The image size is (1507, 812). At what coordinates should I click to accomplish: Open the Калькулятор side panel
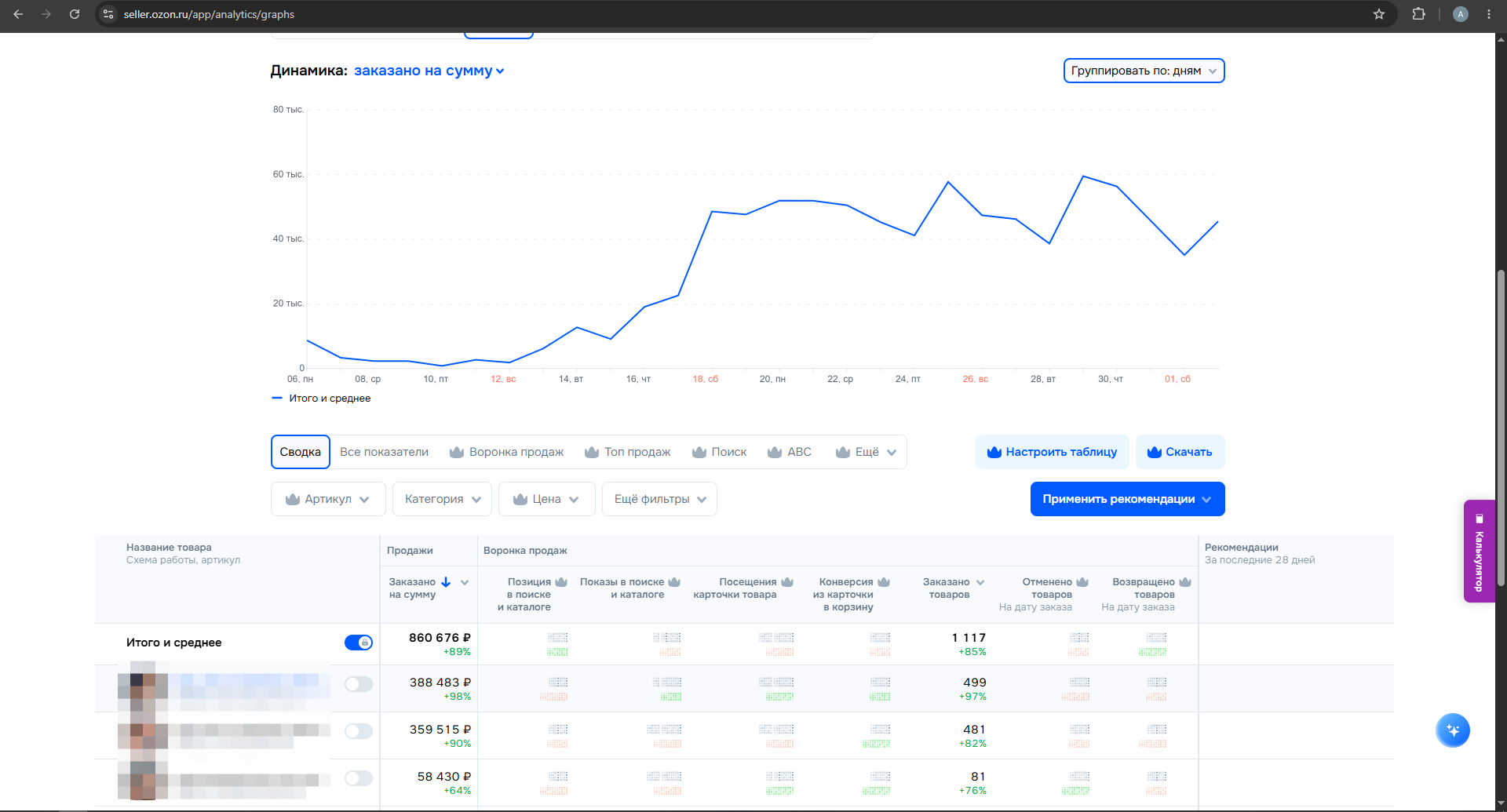coord(1479,551)
